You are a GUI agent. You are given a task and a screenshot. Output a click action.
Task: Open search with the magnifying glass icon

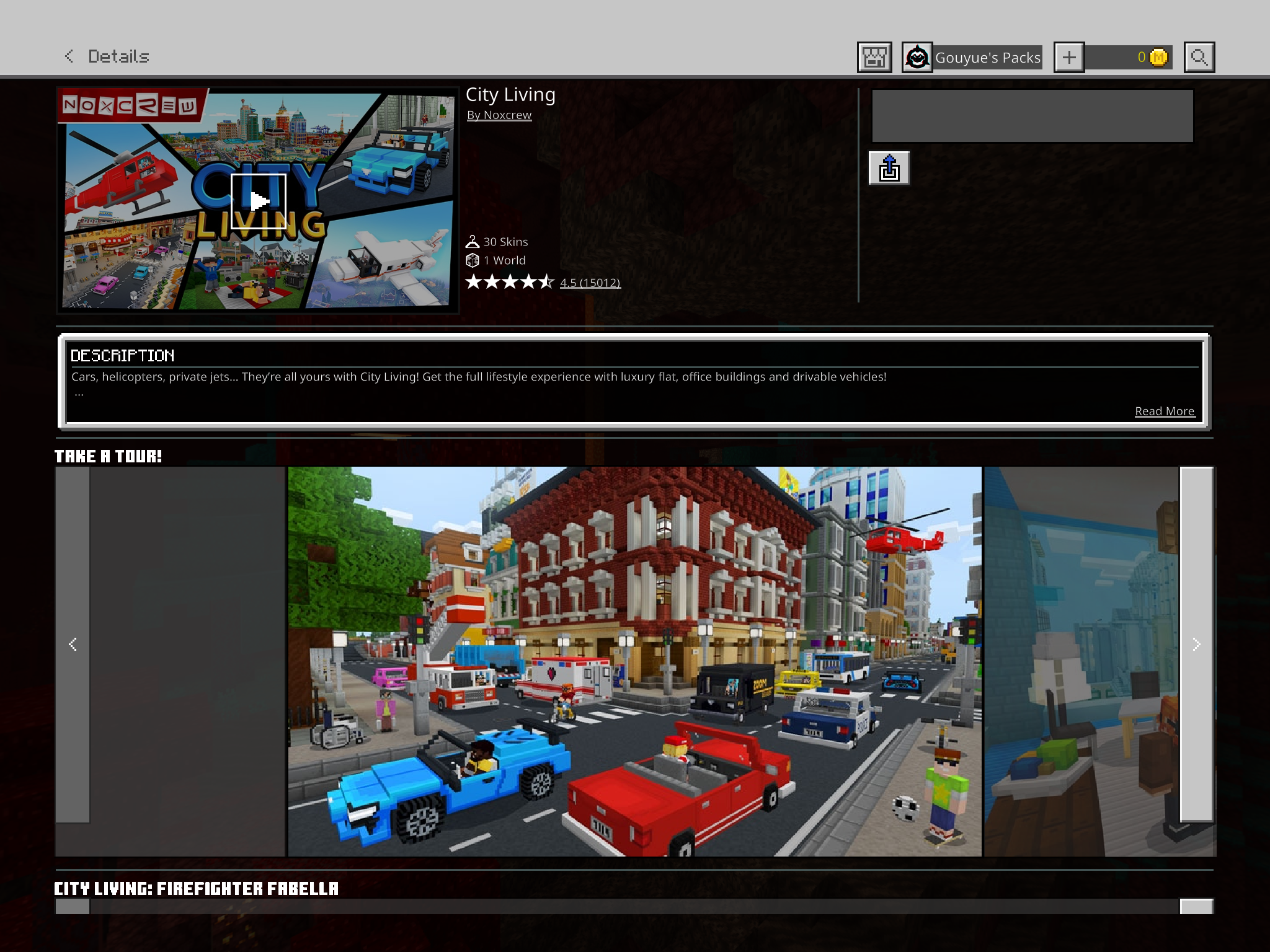[1199, 58]
